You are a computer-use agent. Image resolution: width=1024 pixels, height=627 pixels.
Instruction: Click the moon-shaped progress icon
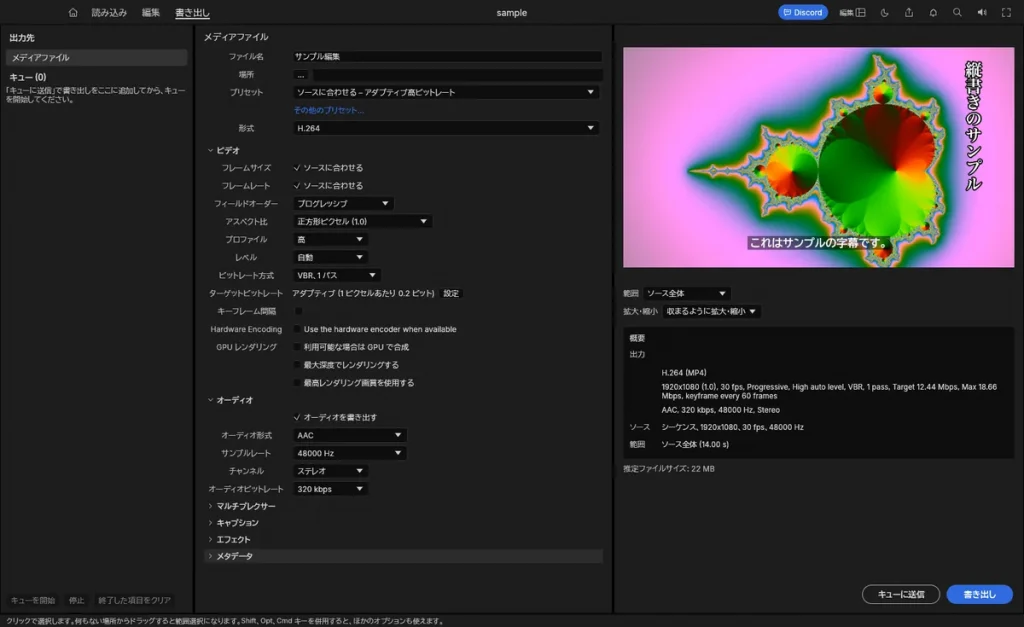click(884, 12)
